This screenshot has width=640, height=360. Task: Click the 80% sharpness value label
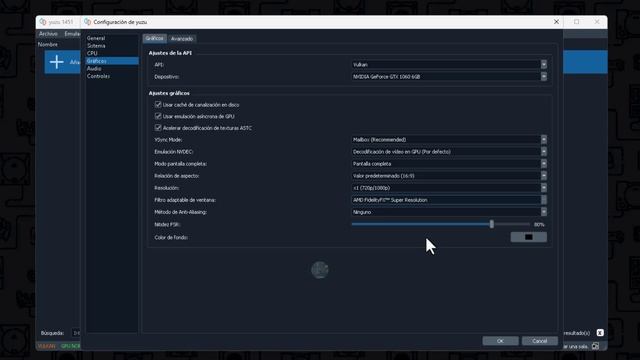click(x=539, y=224)
